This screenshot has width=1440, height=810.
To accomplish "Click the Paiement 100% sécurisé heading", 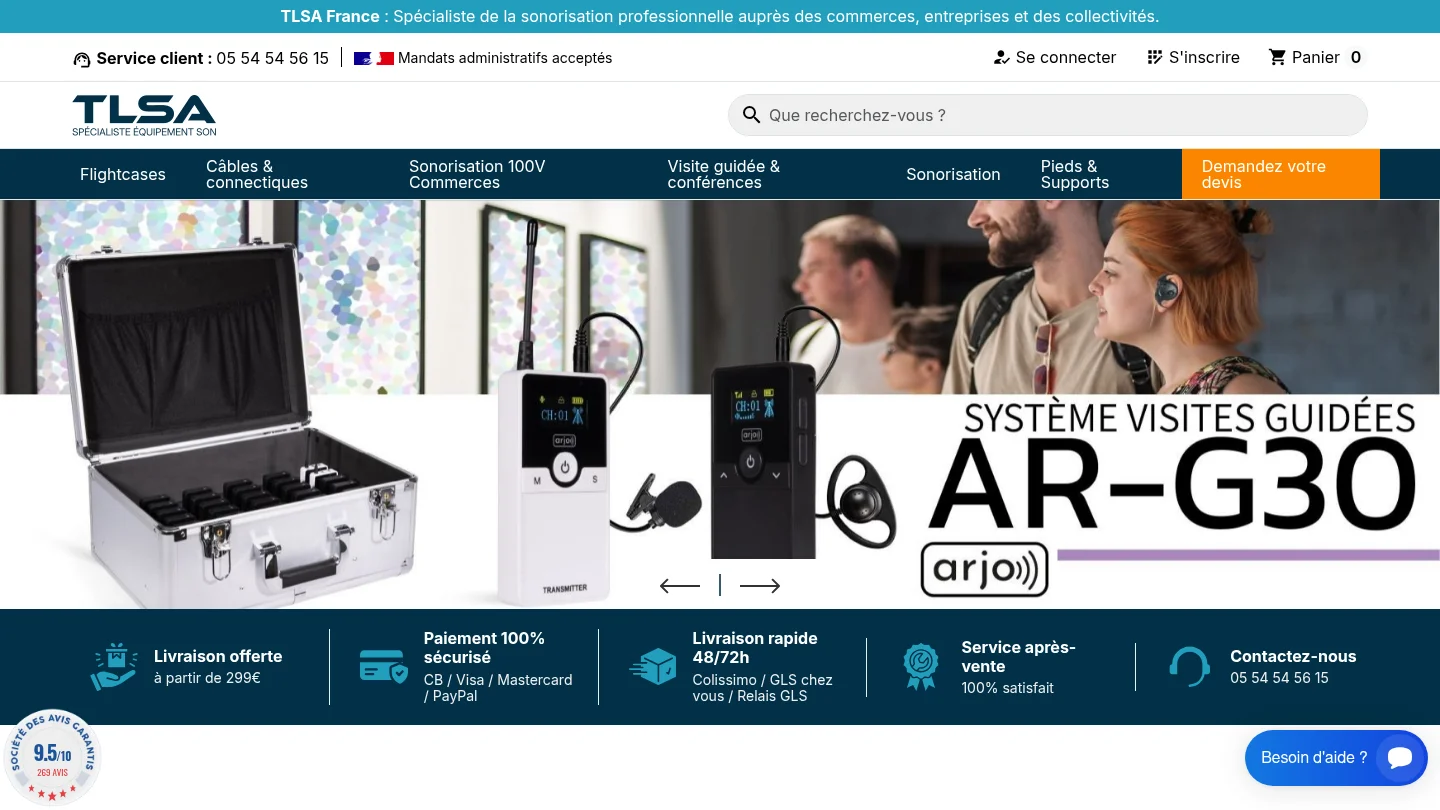I will tap(484, 647).
